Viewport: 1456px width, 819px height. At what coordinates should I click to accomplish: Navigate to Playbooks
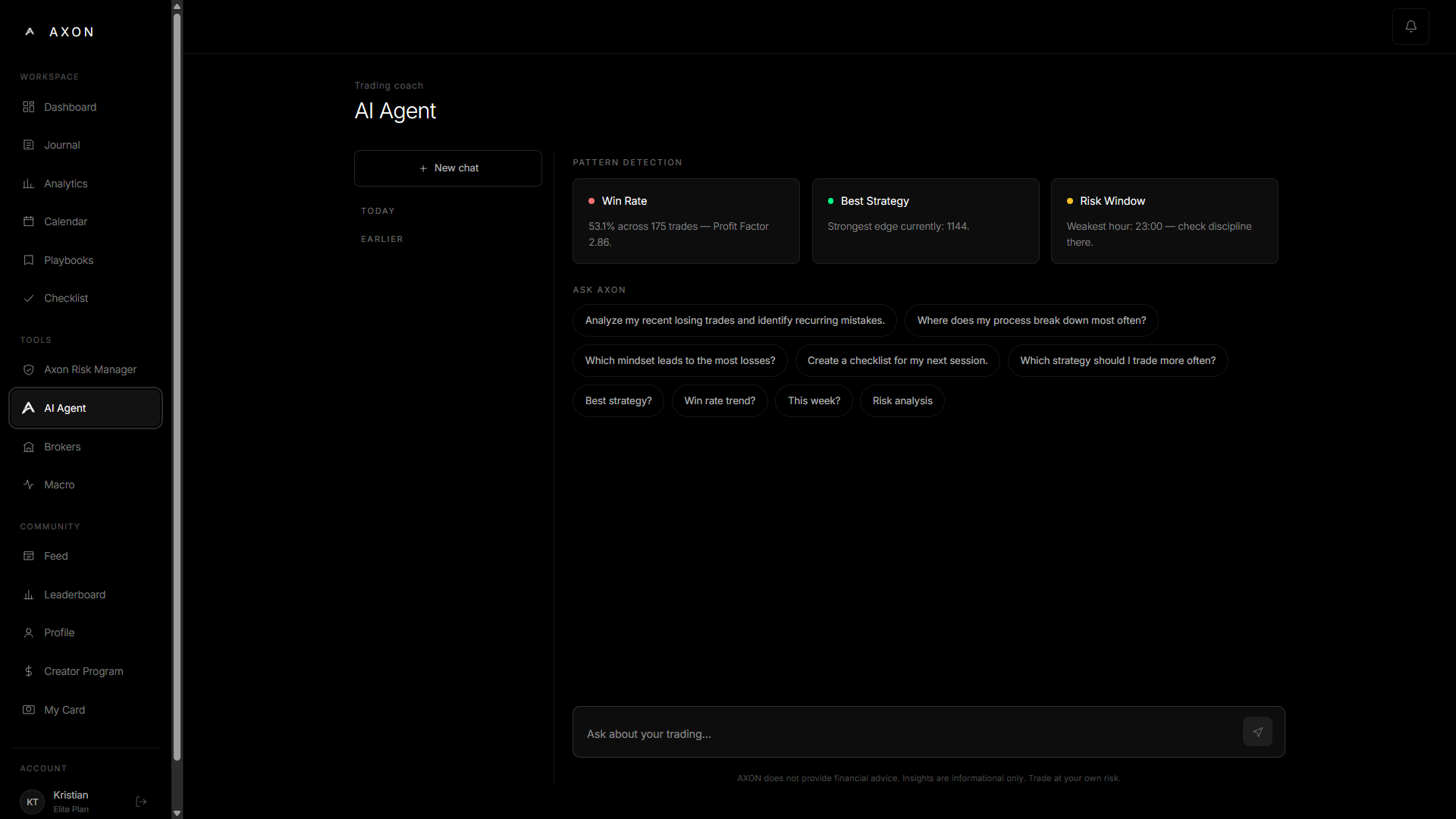pos(86,260)
